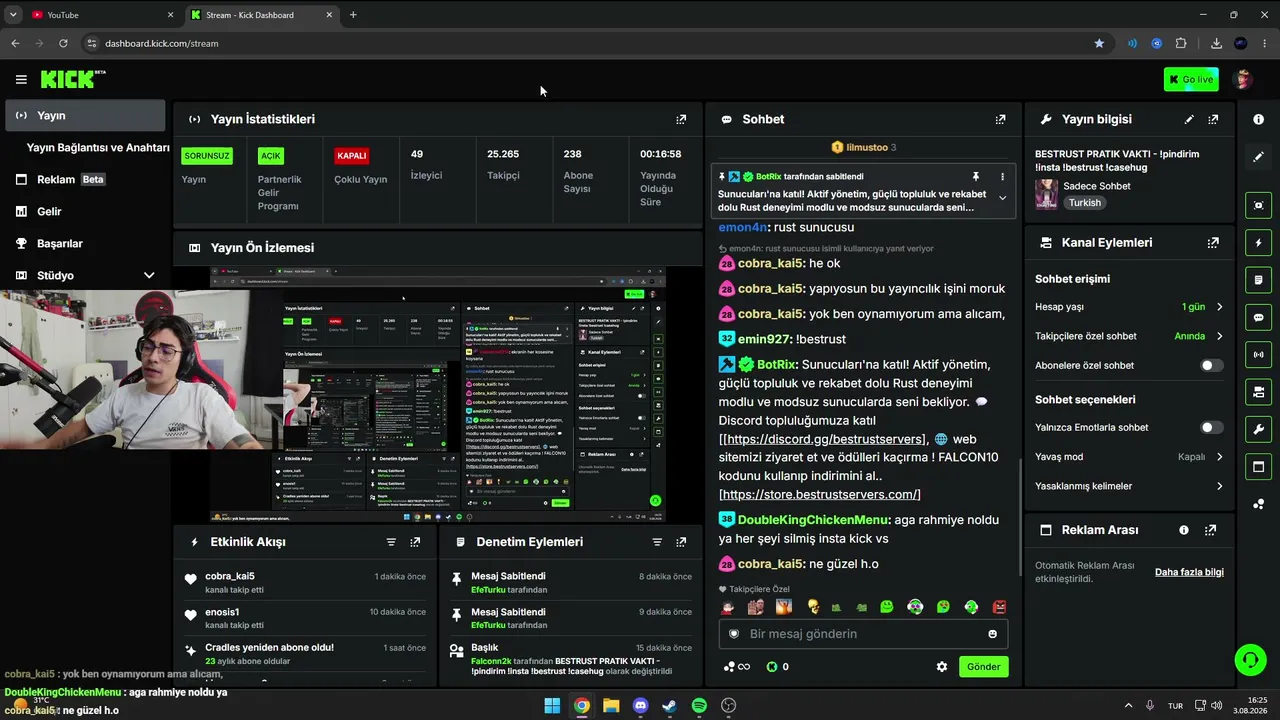Open the hamburger menu beside Kick logo

click(x=21, y=80)
